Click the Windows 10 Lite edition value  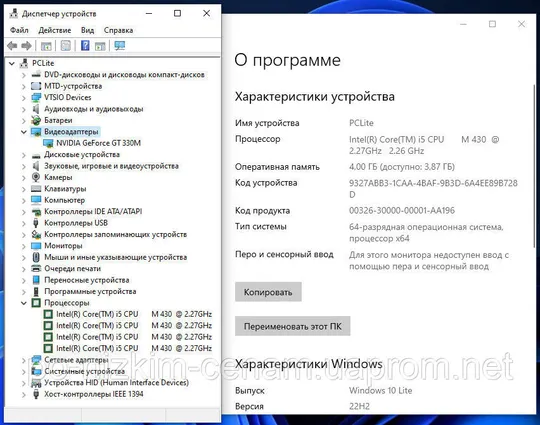[x=381, y=391]
